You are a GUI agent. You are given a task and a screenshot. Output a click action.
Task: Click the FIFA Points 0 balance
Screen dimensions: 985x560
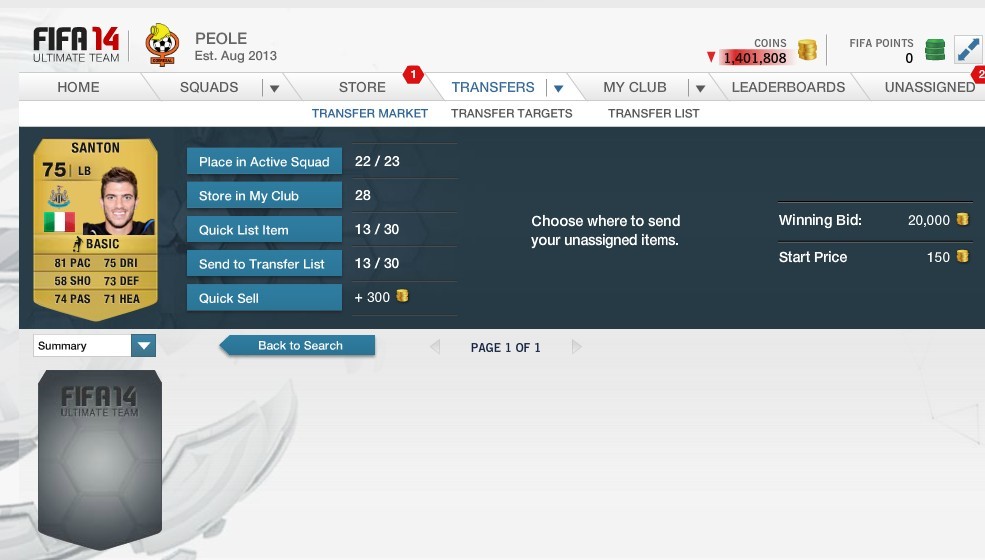[x=909, y=58]
